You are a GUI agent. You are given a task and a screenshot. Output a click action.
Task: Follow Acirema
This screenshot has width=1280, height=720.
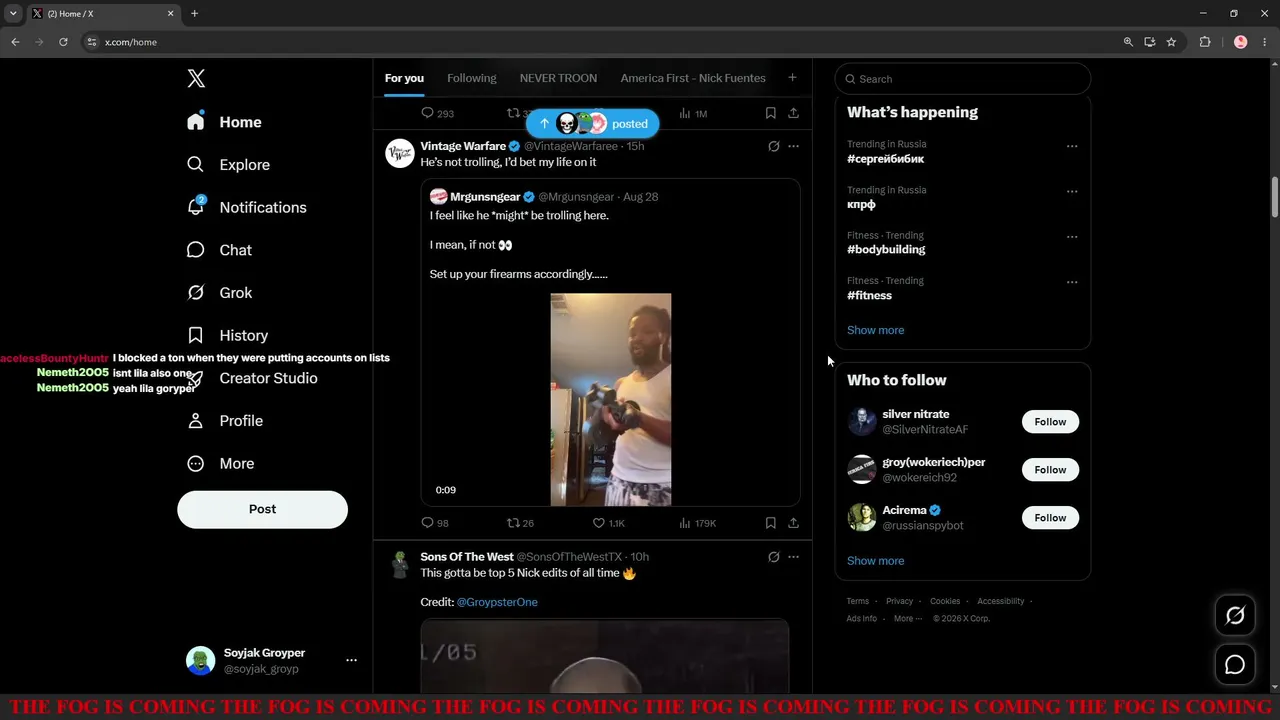[1050, 518]
